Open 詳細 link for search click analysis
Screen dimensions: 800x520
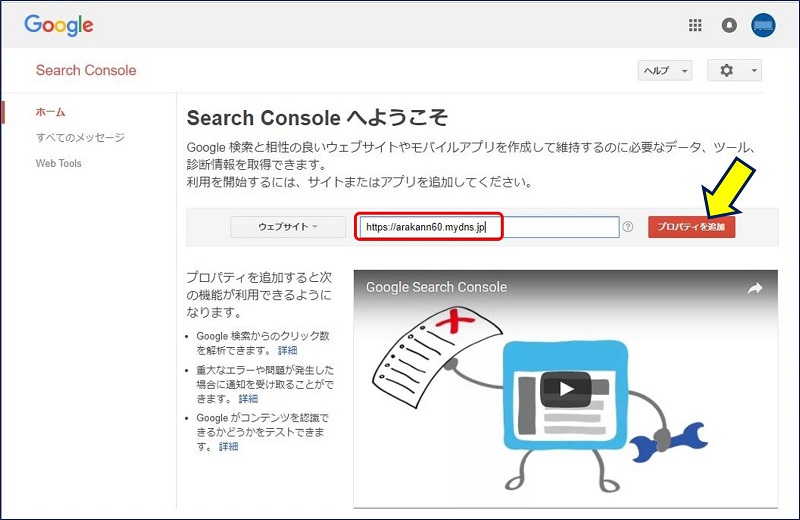click(287, 350)
